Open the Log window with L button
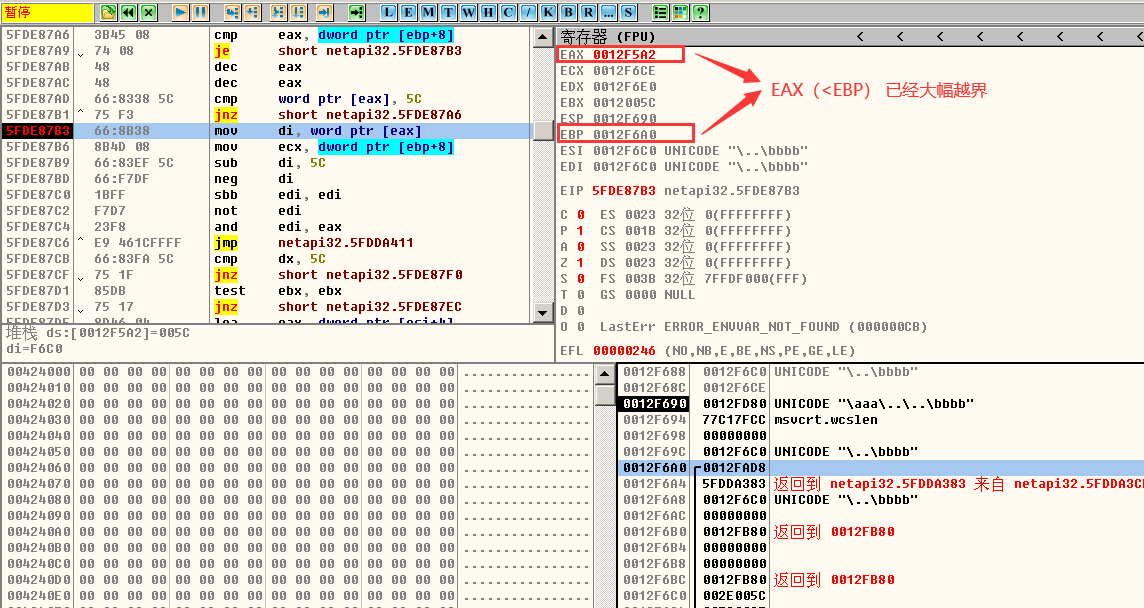The height and width of the screenshot is (608, 1144). (x=388, y=12)
